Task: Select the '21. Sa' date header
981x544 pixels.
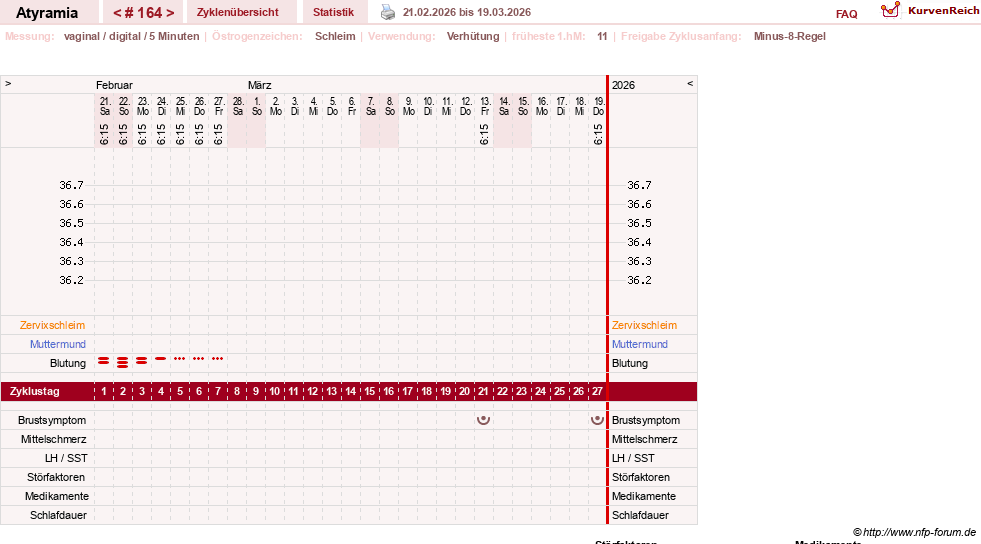Action: (x=104, y=106)
